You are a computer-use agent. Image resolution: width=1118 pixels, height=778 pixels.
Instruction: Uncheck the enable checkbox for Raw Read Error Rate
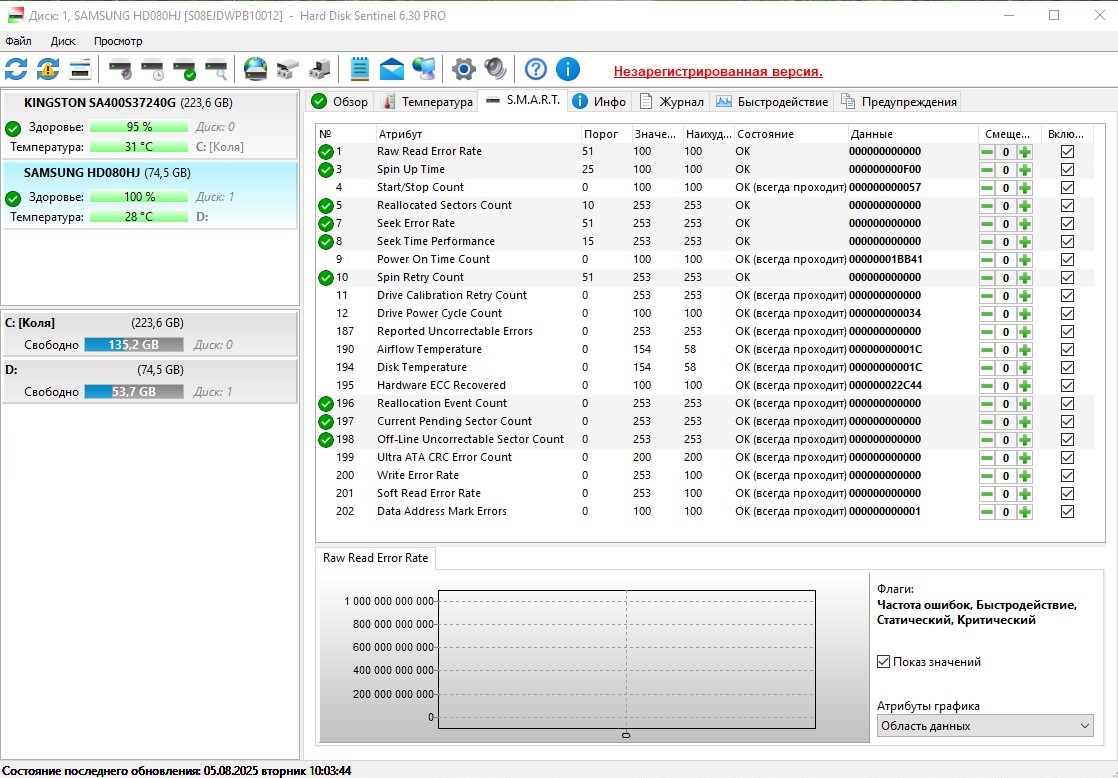click(x=1067, y=152)
